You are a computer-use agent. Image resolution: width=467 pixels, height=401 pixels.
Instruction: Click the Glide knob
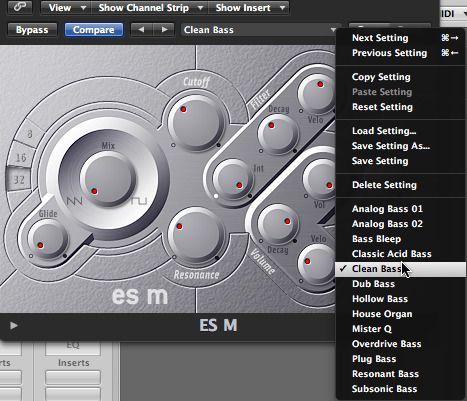(48, 239)
